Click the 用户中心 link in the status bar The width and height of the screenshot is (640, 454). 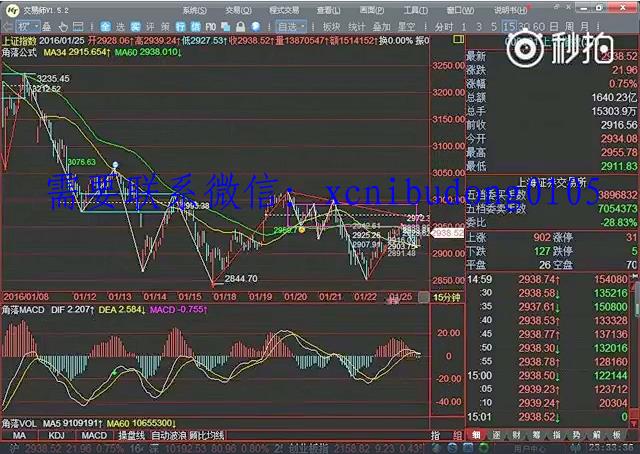529,449
